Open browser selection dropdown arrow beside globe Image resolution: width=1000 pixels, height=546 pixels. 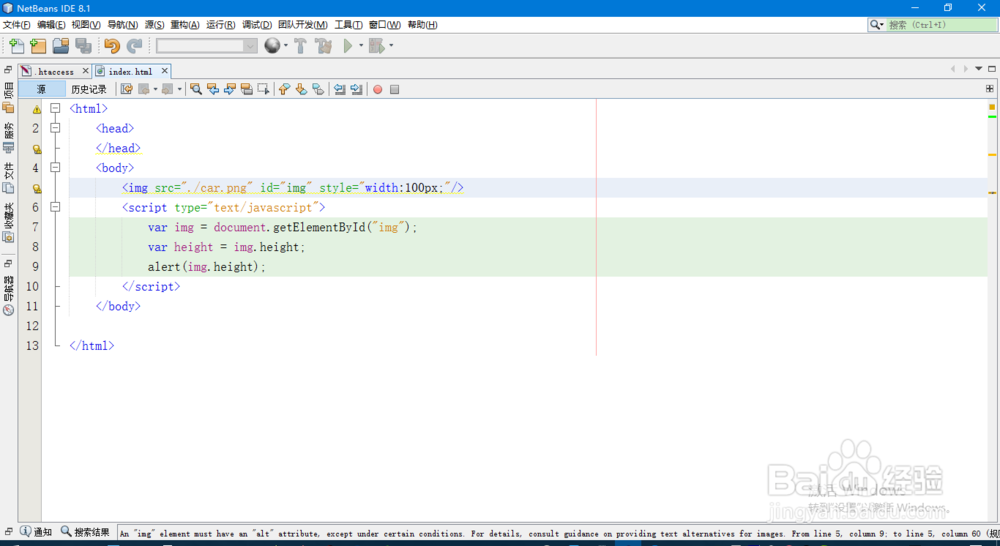(286, 46)
